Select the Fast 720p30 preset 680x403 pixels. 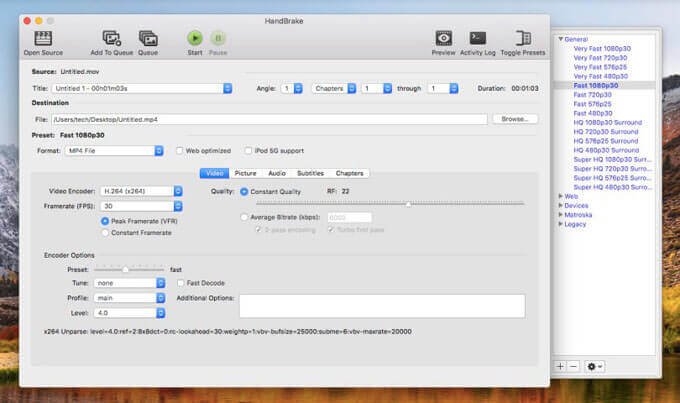pos(592,95)
